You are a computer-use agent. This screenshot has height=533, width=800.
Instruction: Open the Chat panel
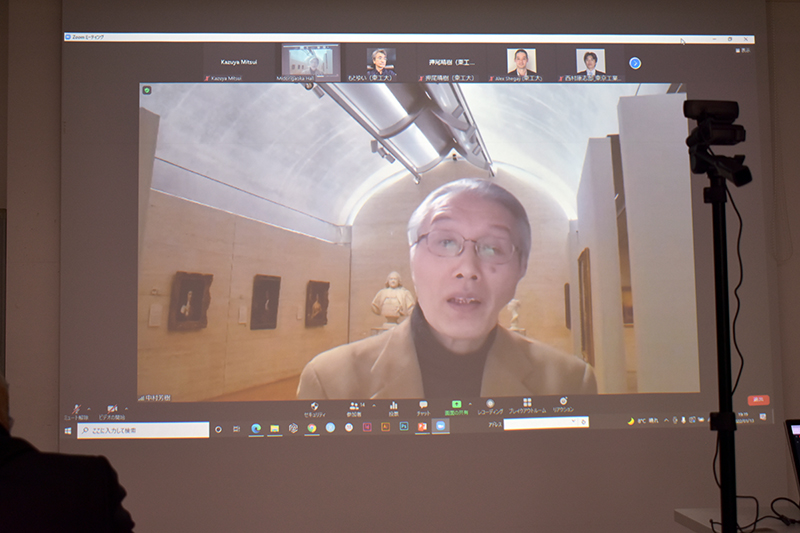423,409
